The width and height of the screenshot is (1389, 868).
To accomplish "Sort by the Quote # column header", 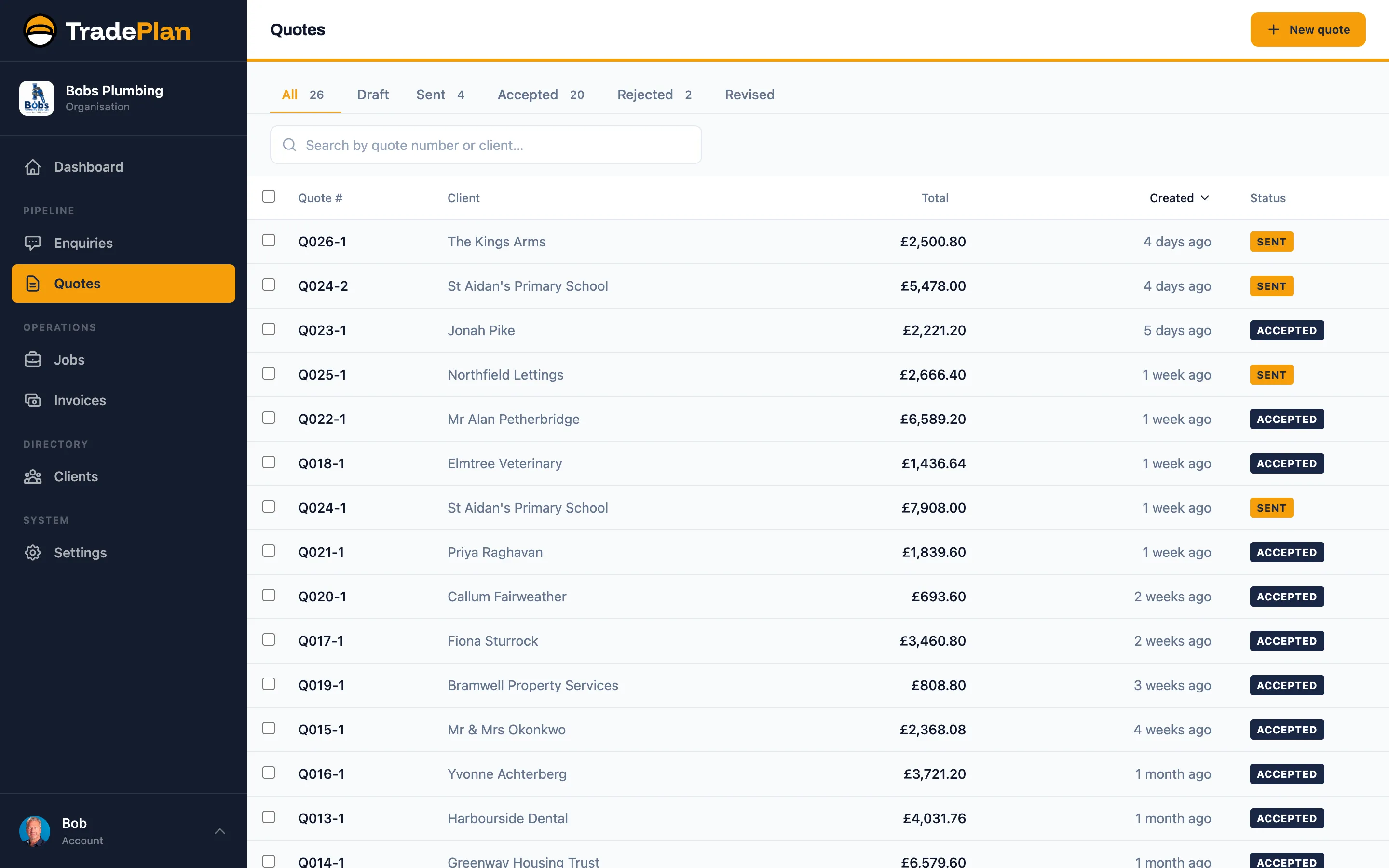I will coord(320,198).
